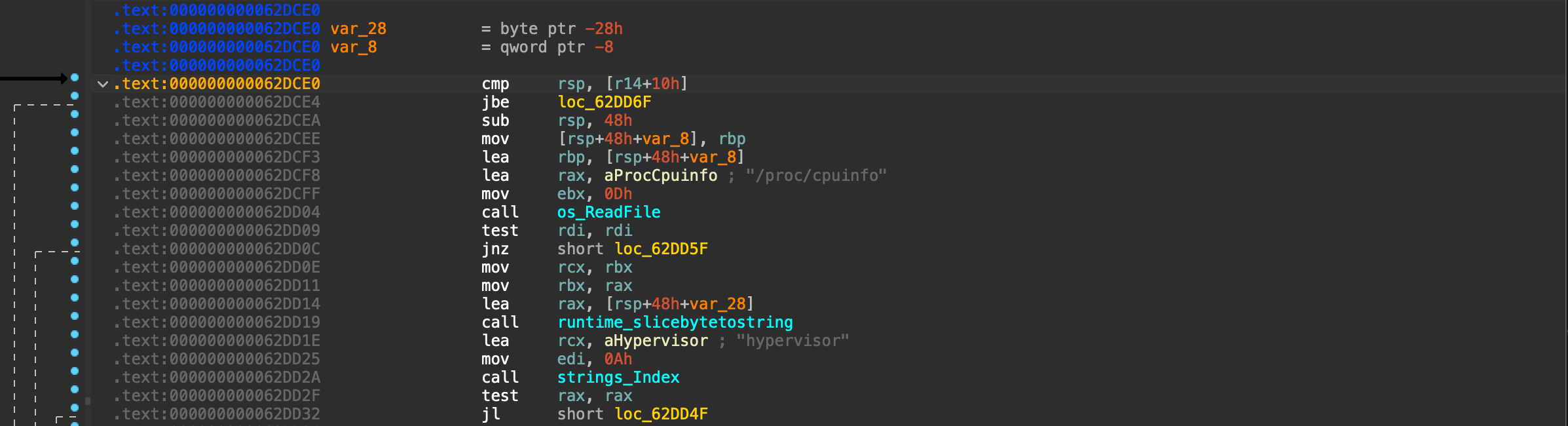The height and width of the screenshot is (426, 1568).
Task: Collapse the function at address 62DCE0 chevron
Action: pos(102,84)
